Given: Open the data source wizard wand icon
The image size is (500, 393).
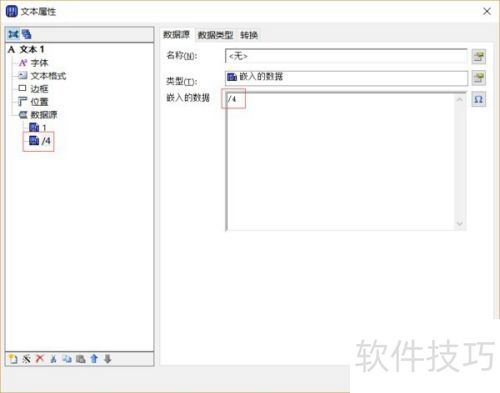Looking at the screenshot, I should pos(26,359).
